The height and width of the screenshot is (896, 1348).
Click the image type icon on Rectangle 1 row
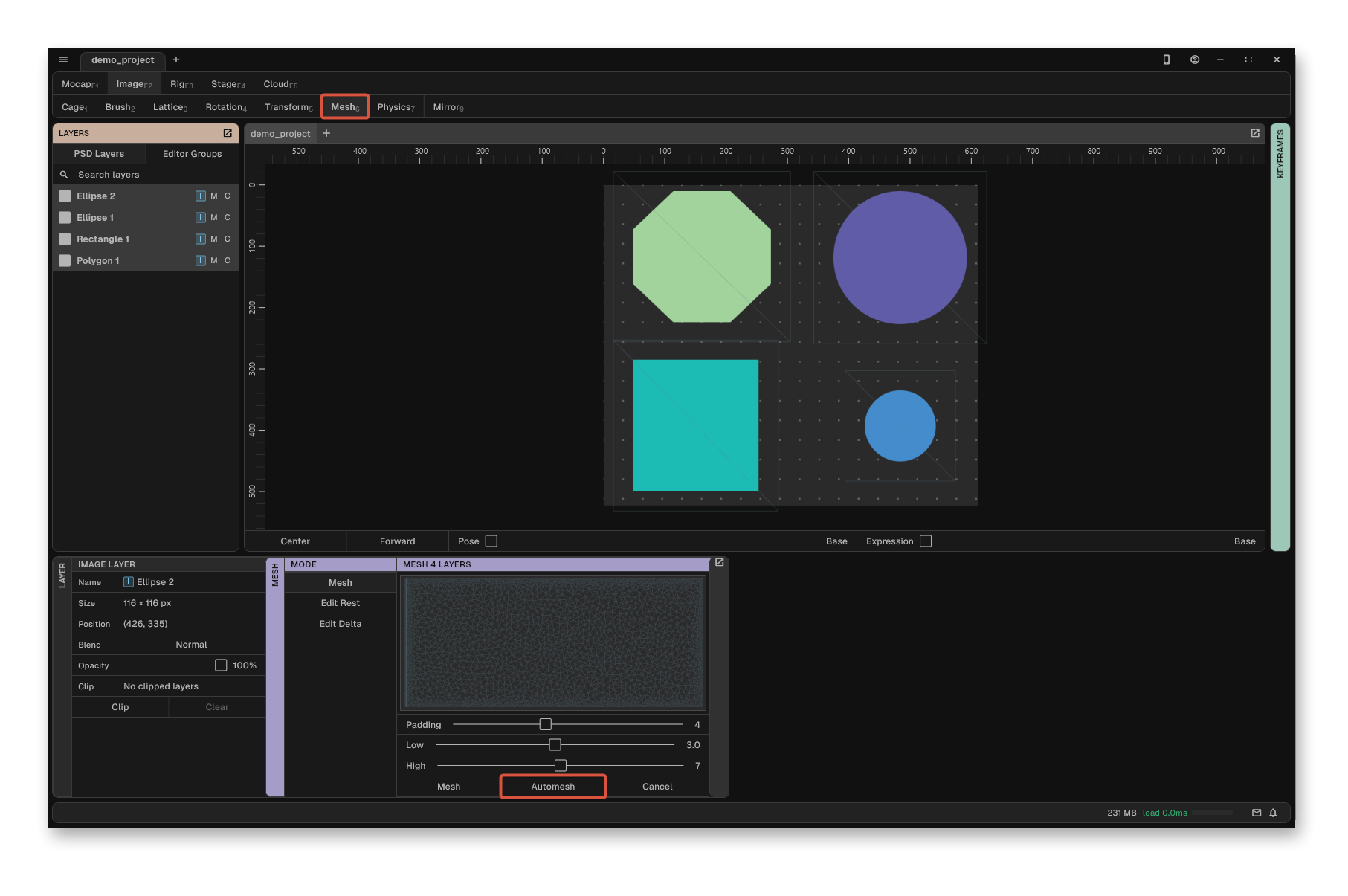pos(201,239)
